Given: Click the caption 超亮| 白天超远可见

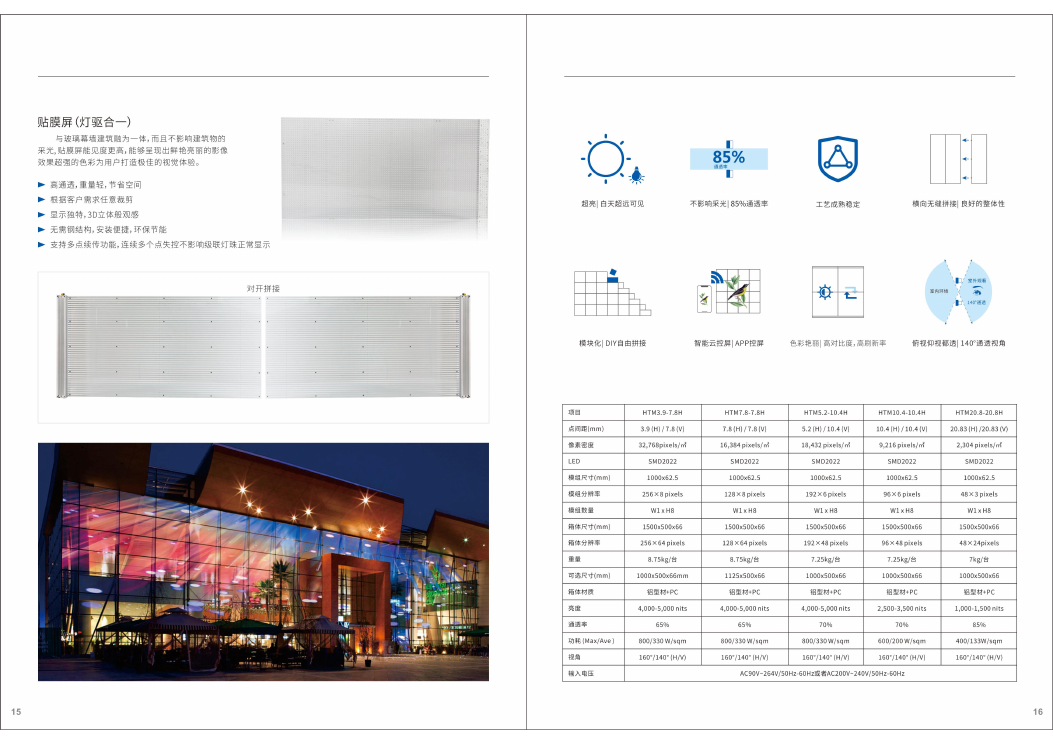Looking at the screenshot, I should (x=612, y=204).
